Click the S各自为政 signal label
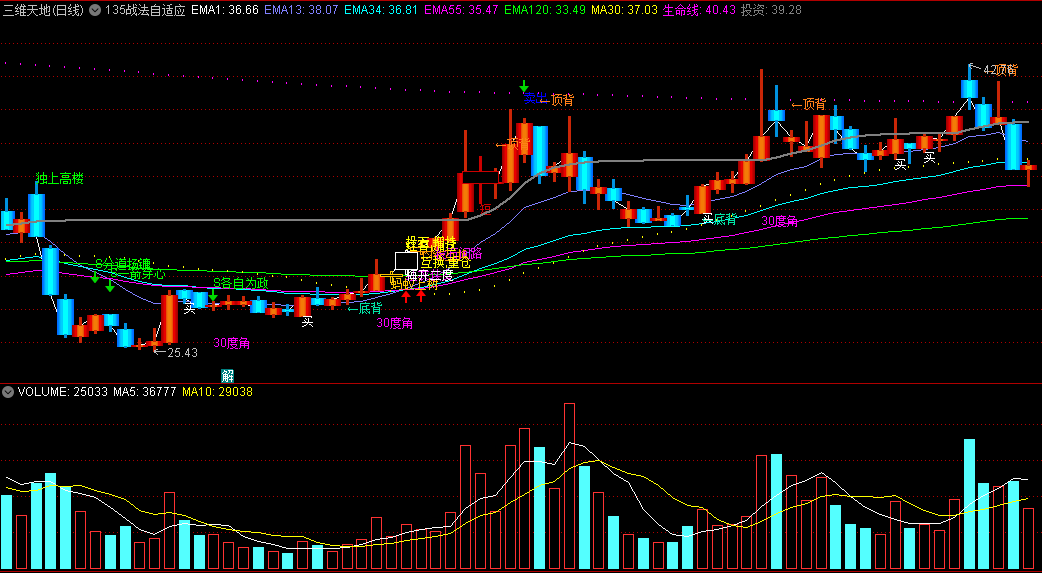 [x=241, y=283]
